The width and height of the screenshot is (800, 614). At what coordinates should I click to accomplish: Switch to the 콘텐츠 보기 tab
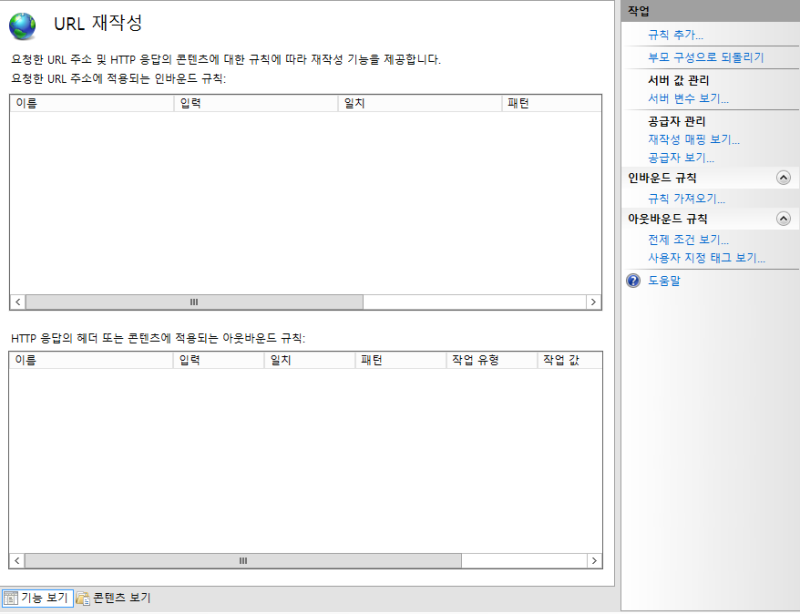pyautogui.click(x=118, y=597)
